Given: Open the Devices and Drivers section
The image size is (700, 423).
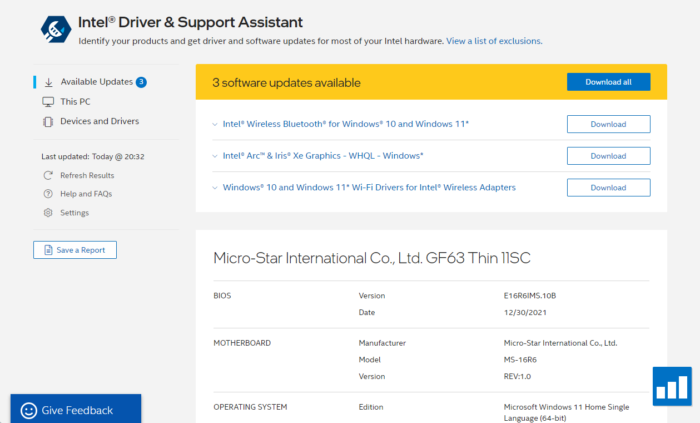Looking at the screenshot, I should (99, 122).
